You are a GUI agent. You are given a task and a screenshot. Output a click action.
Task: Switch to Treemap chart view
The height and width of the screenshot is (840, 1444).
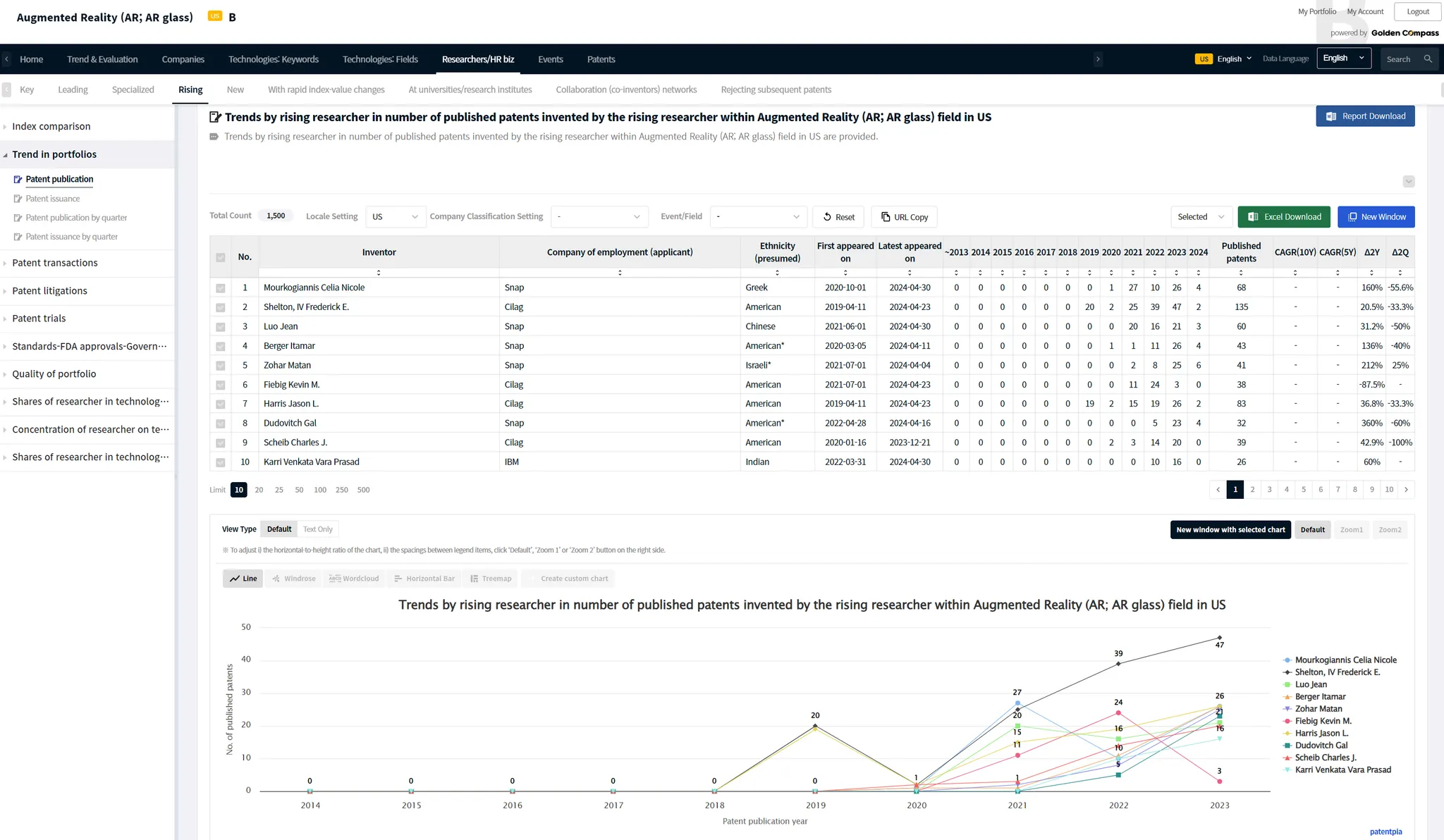[491, 579]
